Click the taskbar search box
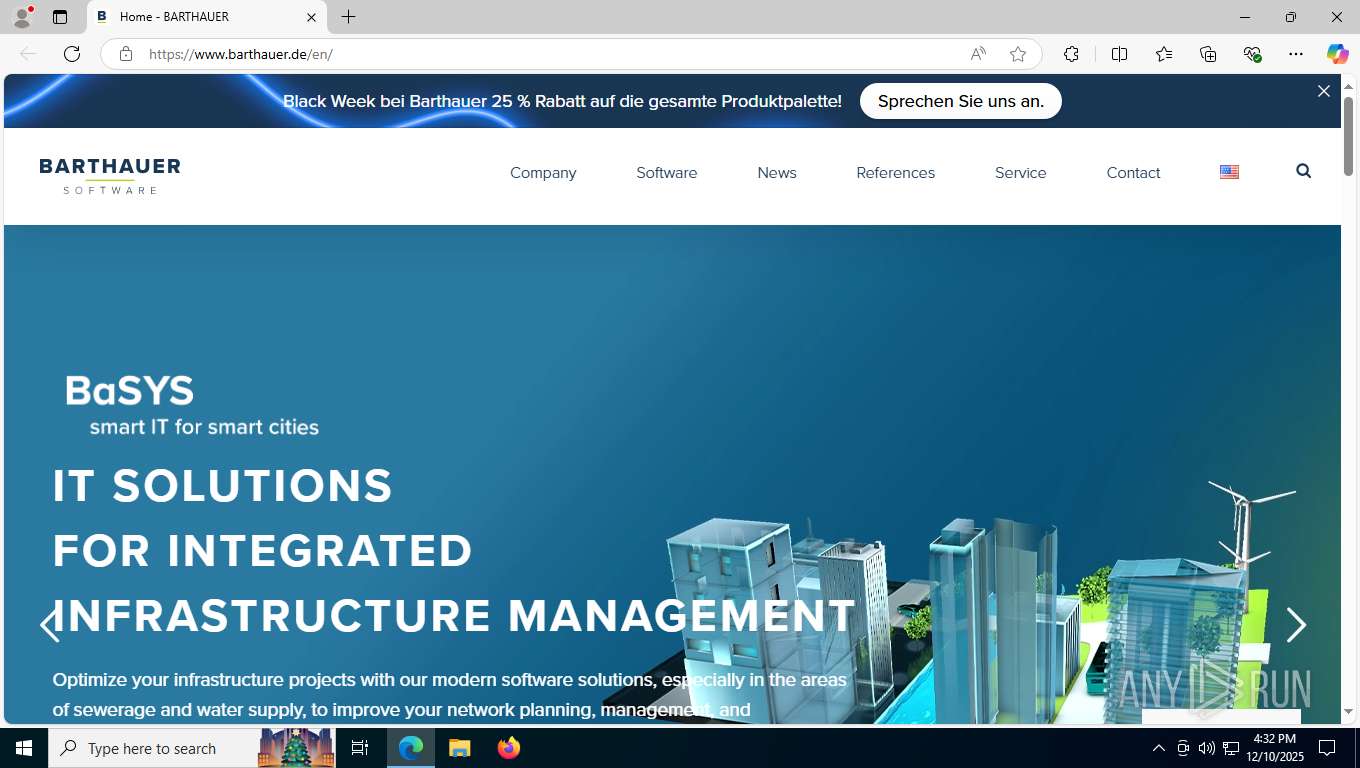The height and width of the screenshot is (768, 1360). (x=193, y=748)
